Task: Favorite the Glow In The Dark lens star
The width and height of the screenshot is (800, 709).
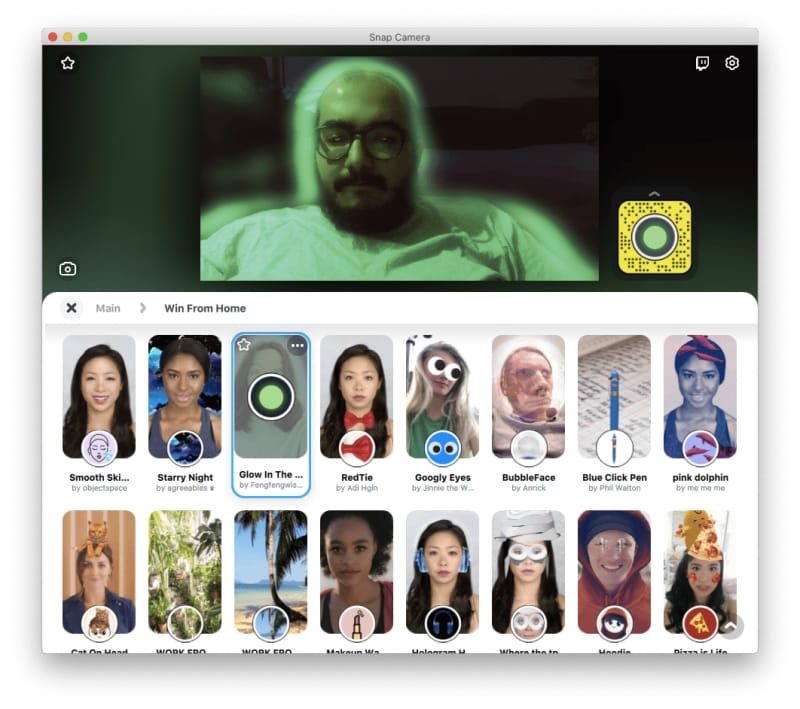Action: point(244,345)
